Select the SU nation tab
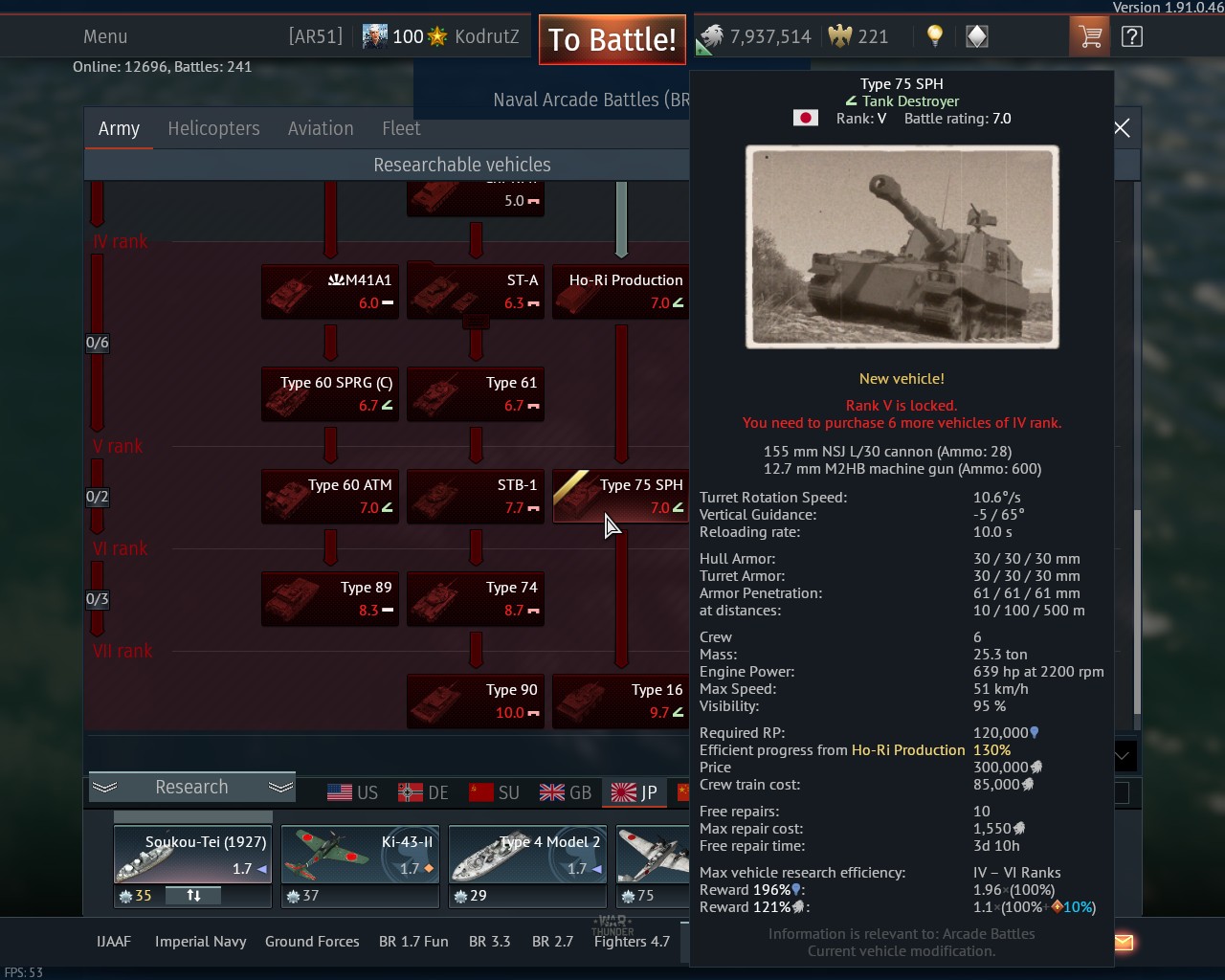The image size is (1225, 980). (494, 792)
